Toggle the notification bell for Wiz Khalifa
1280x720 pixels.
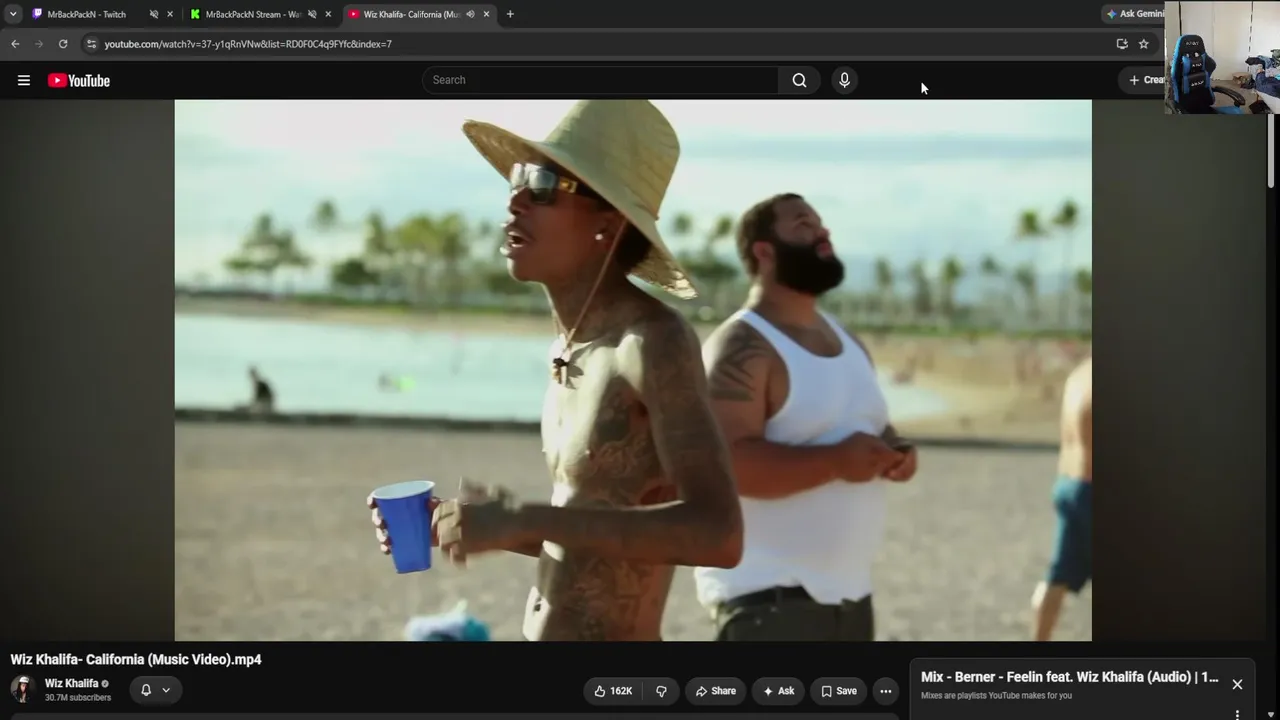point(146,690)
